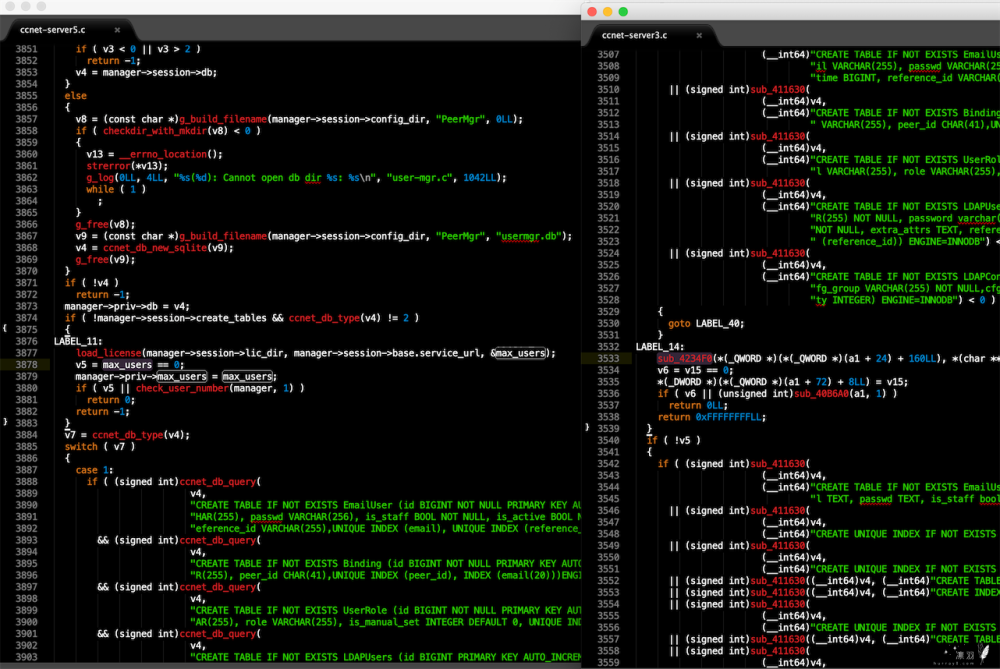Click "v4 = manager->session->db;" statement
The height and width of the screenshot is (669, 1000).
click(146, 73)
